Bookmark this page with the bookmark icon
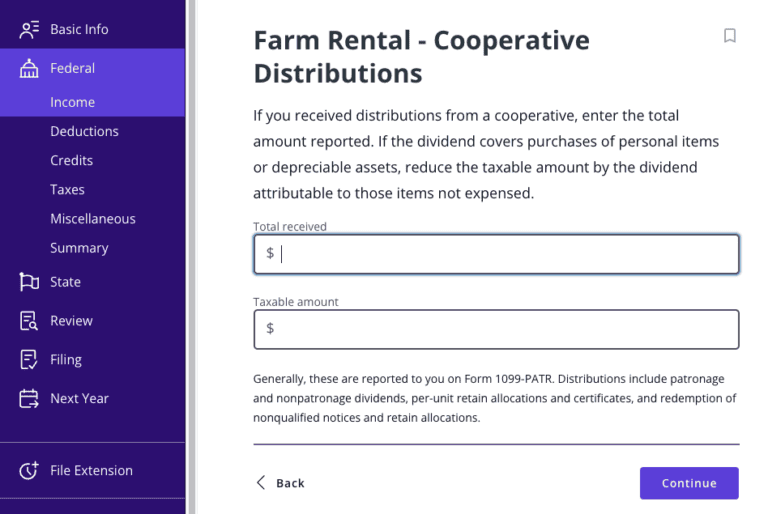The width and height of the screenshot is (768, 514). 730,36
